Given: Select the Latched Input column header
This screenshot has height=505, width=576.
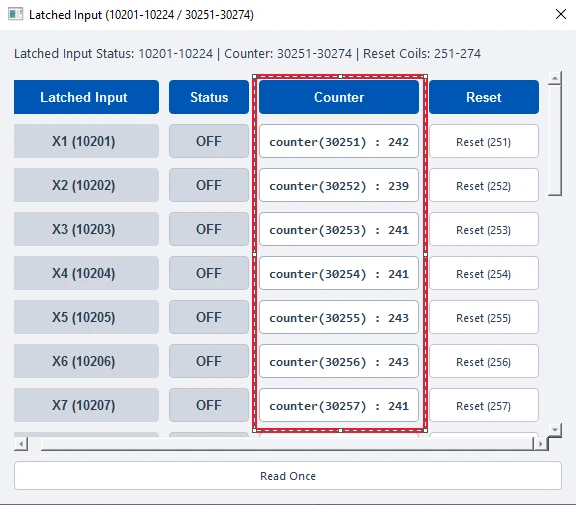Looking at the screenshot, I should (86, 97).
